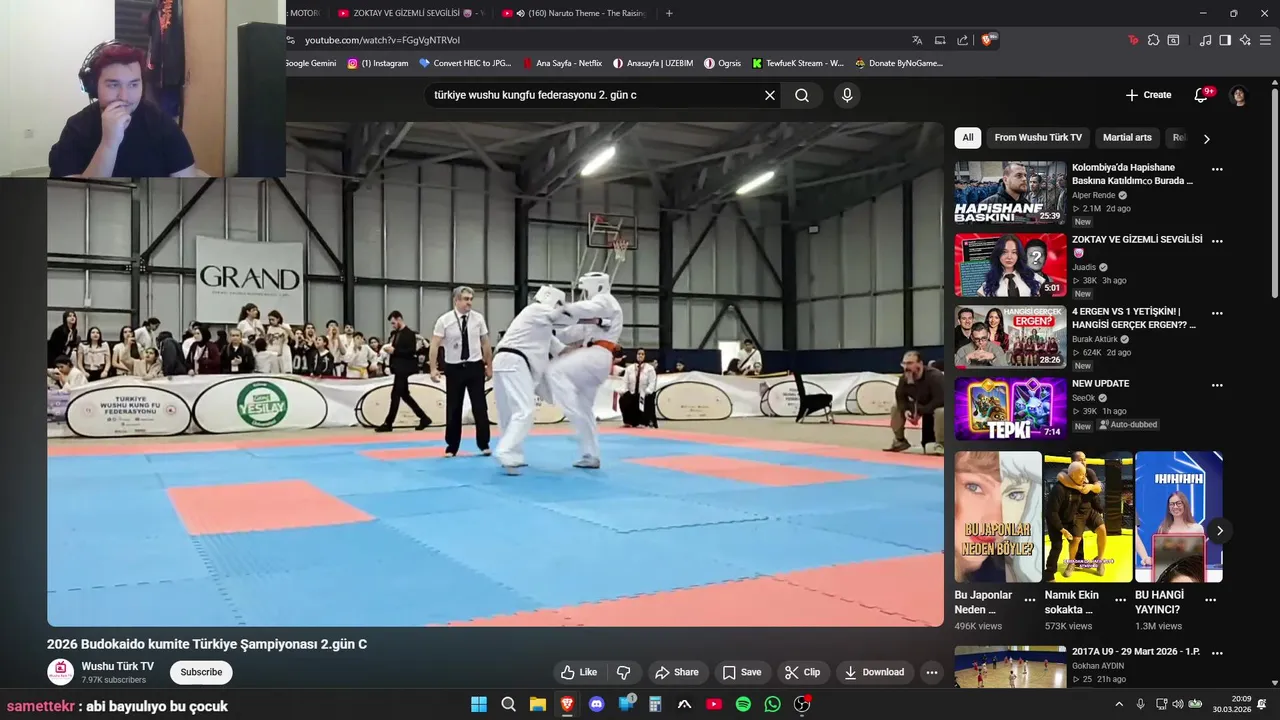Select the All filter chip
This screenshot has width=1280, height=720.
tap(967, 138)
